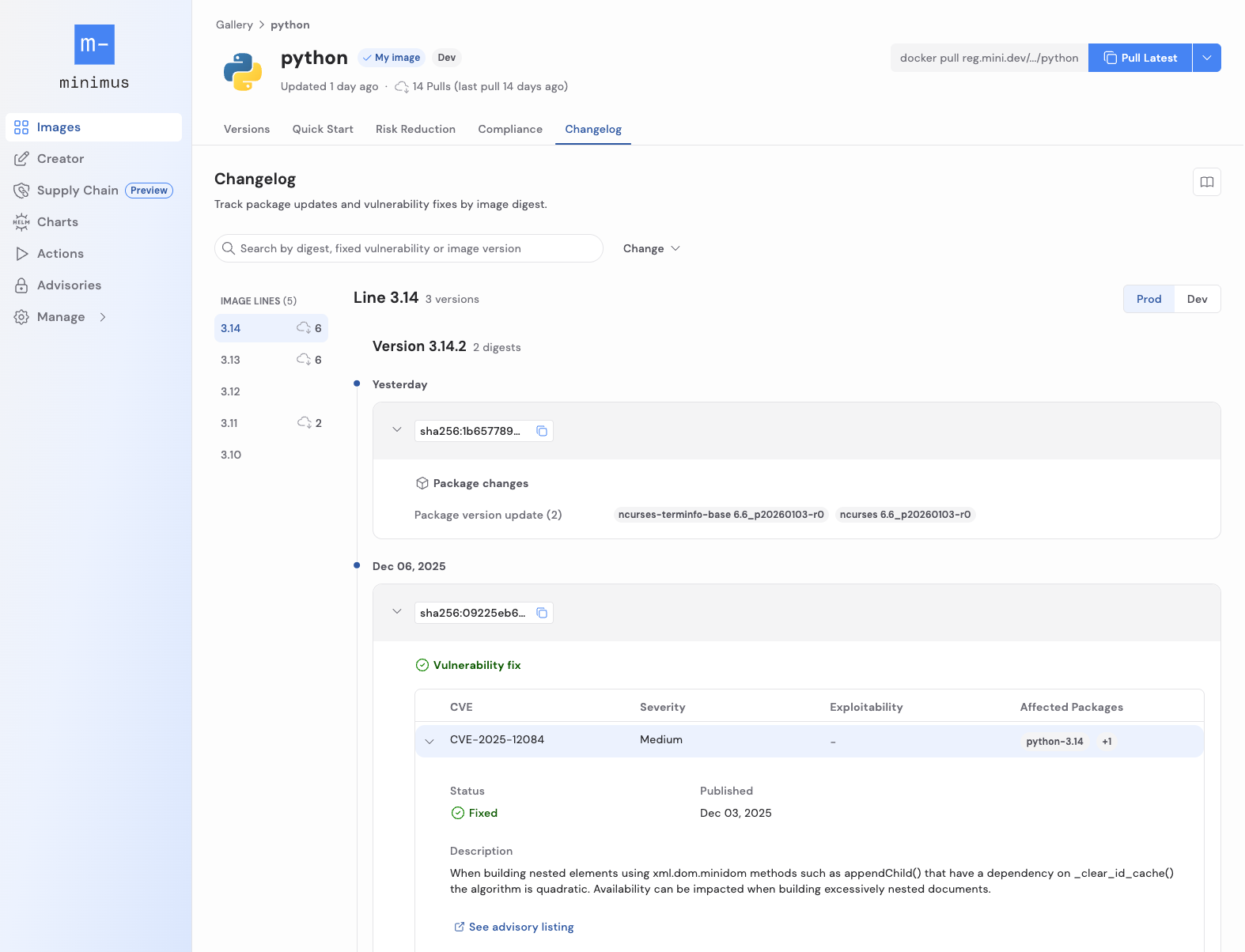Switch to the Compliance tab

510,129
